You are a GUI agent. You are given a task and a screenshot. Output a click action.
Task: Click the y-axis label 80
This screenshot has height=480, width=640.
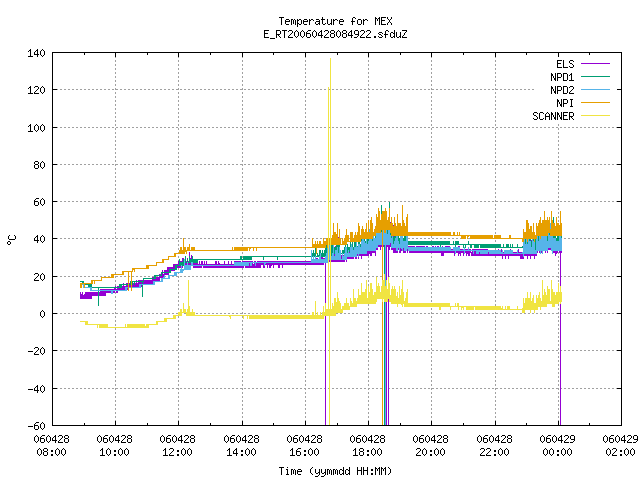[x=39, y=165]
